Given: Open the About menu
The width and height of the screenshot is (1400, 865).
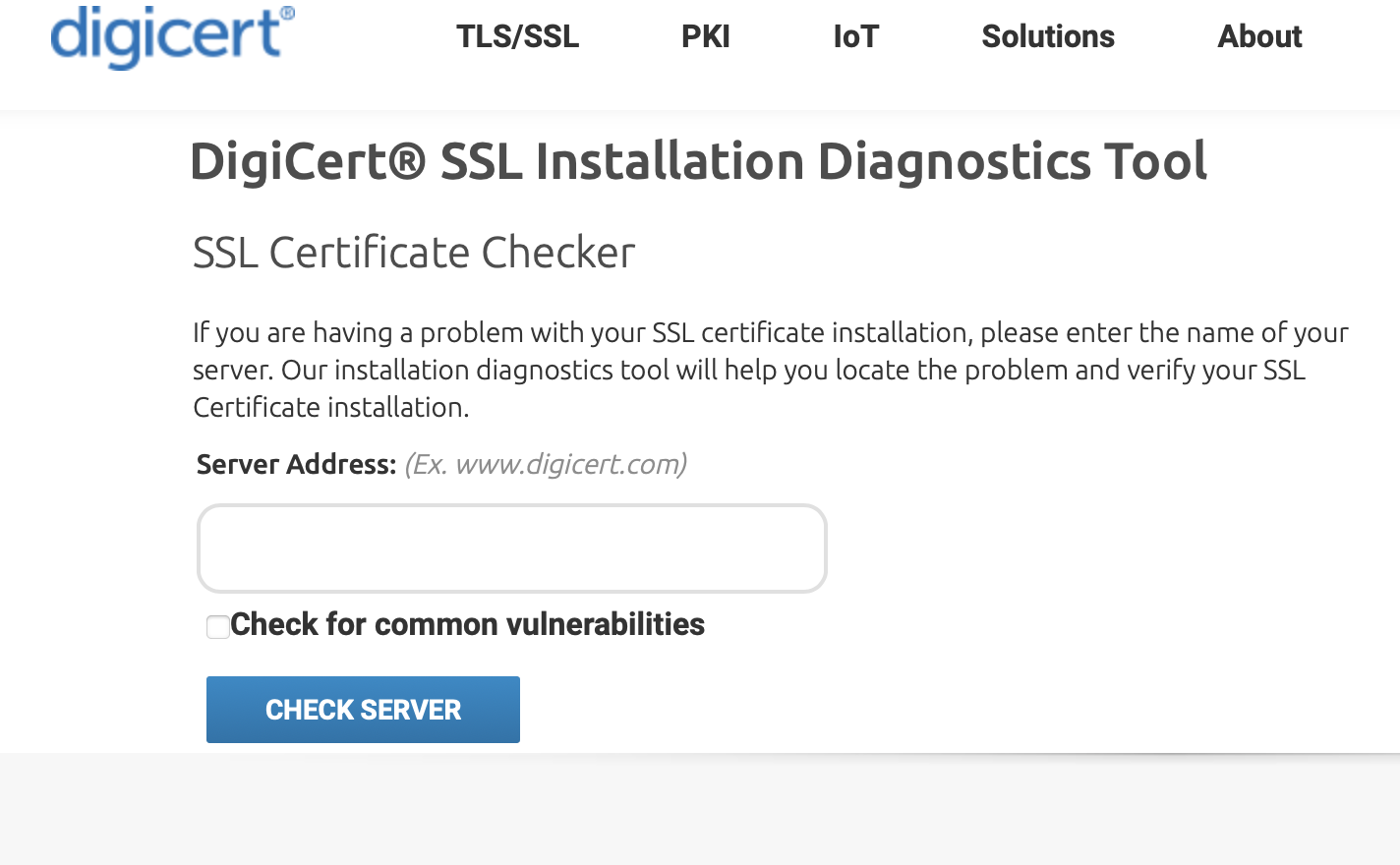Looking at the screenshot, I should pos(1259,37).
